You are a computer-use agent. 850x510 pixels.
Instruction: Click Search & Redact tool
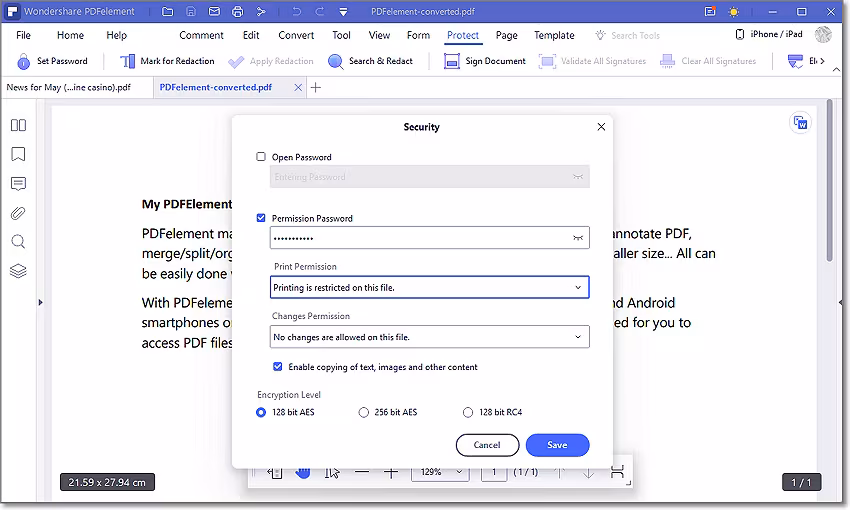coord(371,61)
